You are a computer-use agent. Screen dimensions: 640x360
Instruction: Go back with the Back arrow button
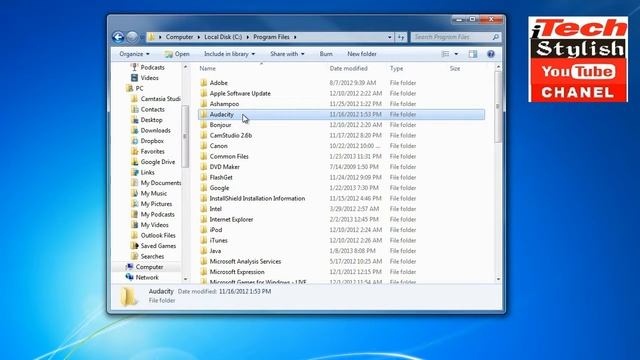[118, 37]
